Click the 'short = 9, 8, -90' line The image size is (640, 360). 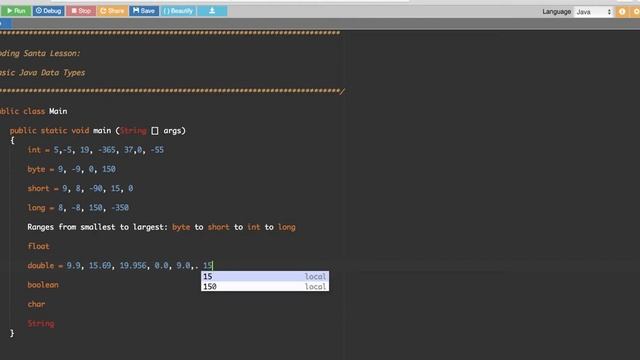pyautogui.click(x=80, y=188)
